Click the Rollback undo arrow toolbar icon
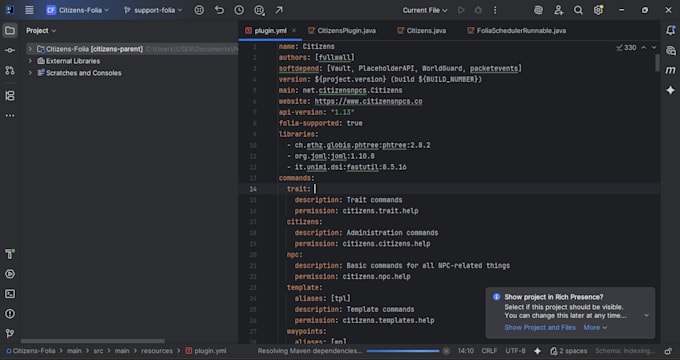The image size is (680, 360). coord(219,10)
